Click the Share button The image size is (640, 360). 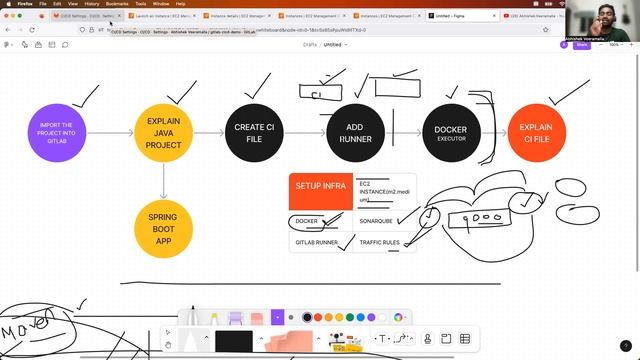click(582, 44)
